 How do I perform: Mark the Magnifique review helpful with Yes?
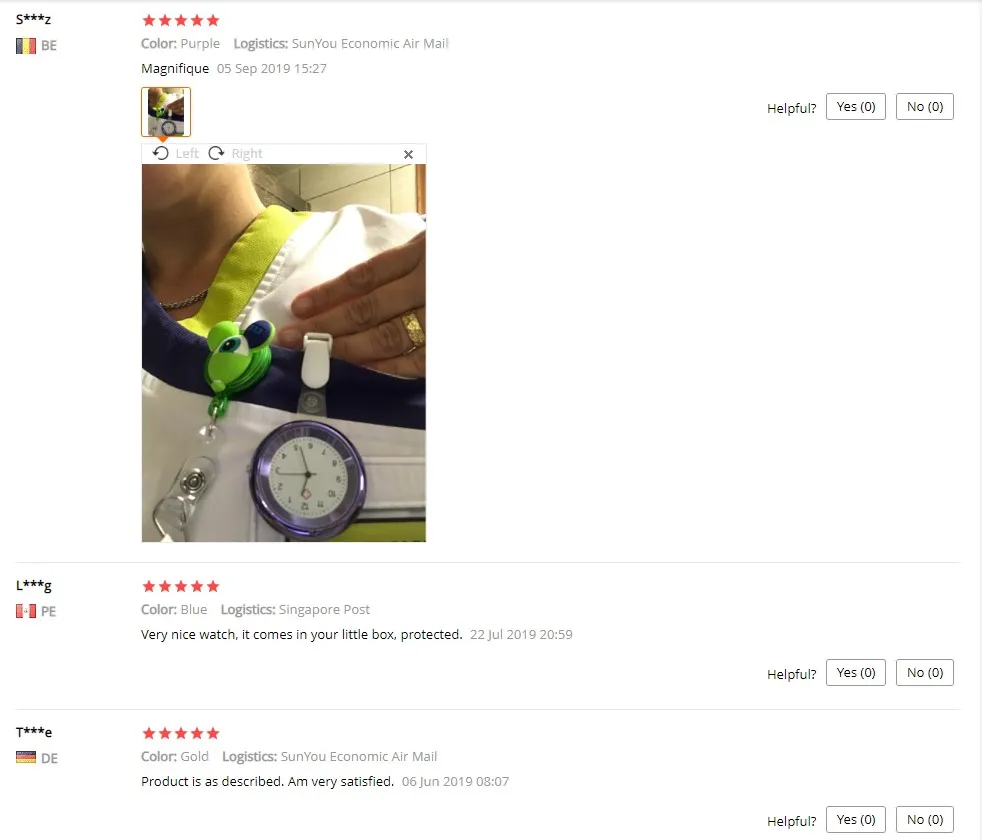[855, 106]
